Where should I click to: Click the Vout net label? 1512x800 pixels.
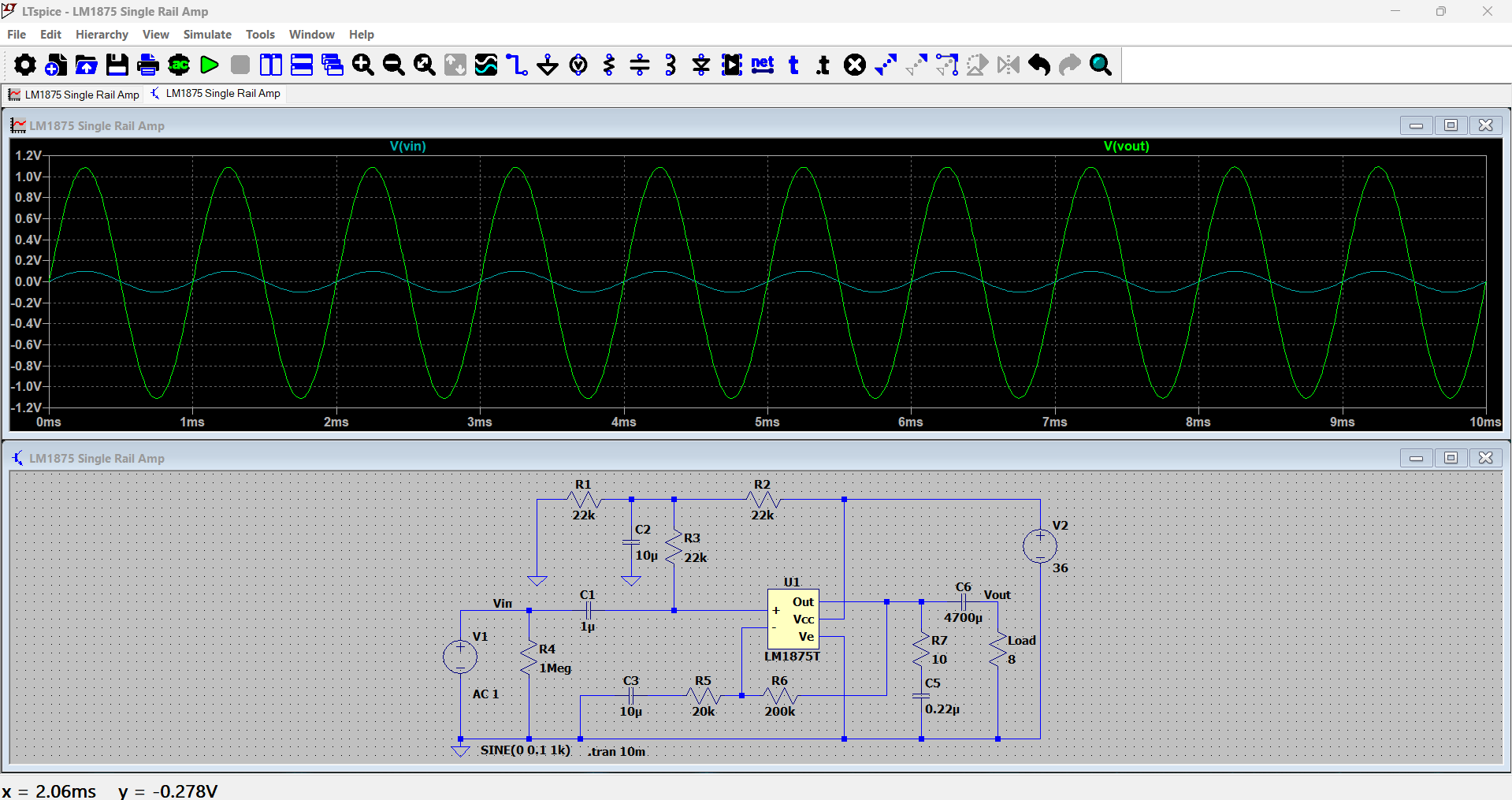(x=997, y=595)
